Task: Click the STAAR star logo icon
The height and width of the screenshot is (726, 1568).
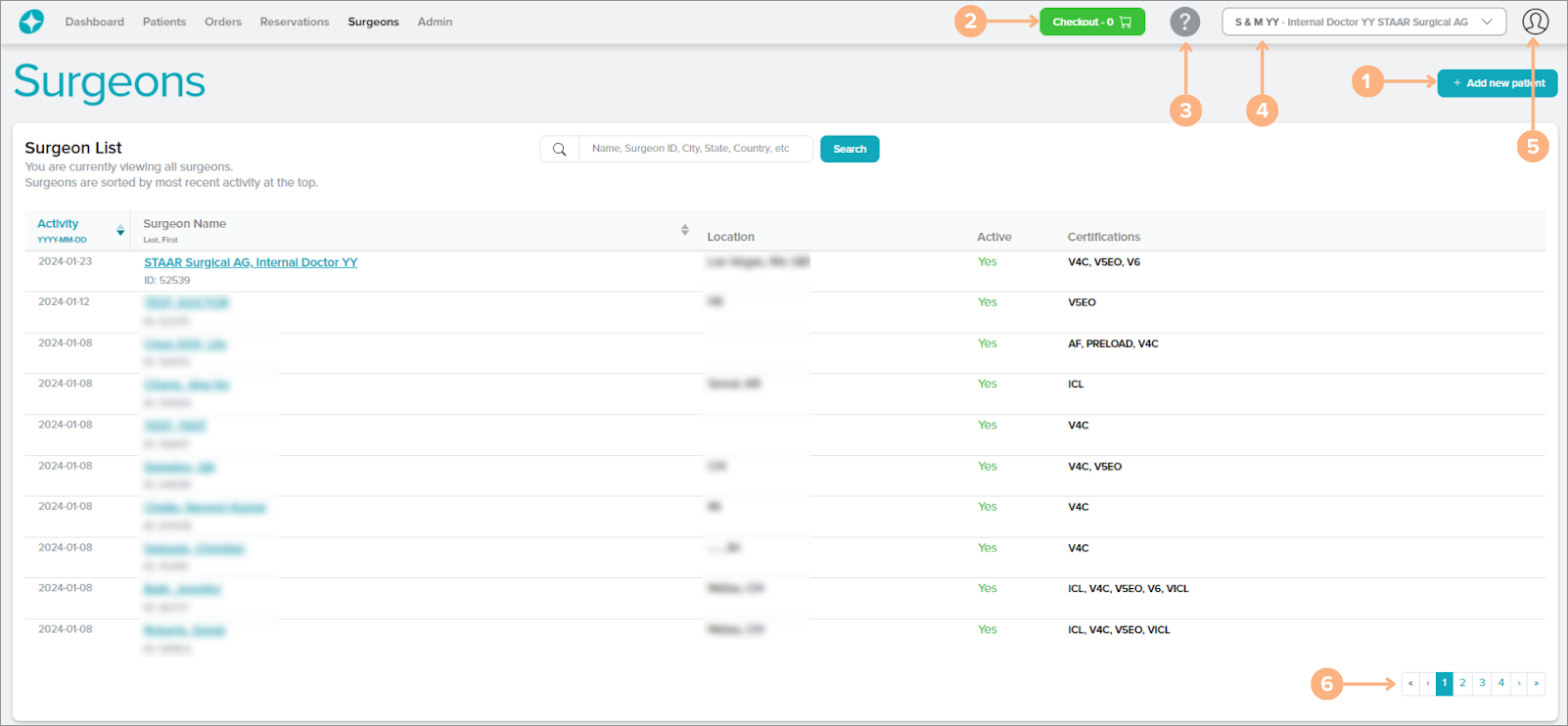Action: click(31, 22)
